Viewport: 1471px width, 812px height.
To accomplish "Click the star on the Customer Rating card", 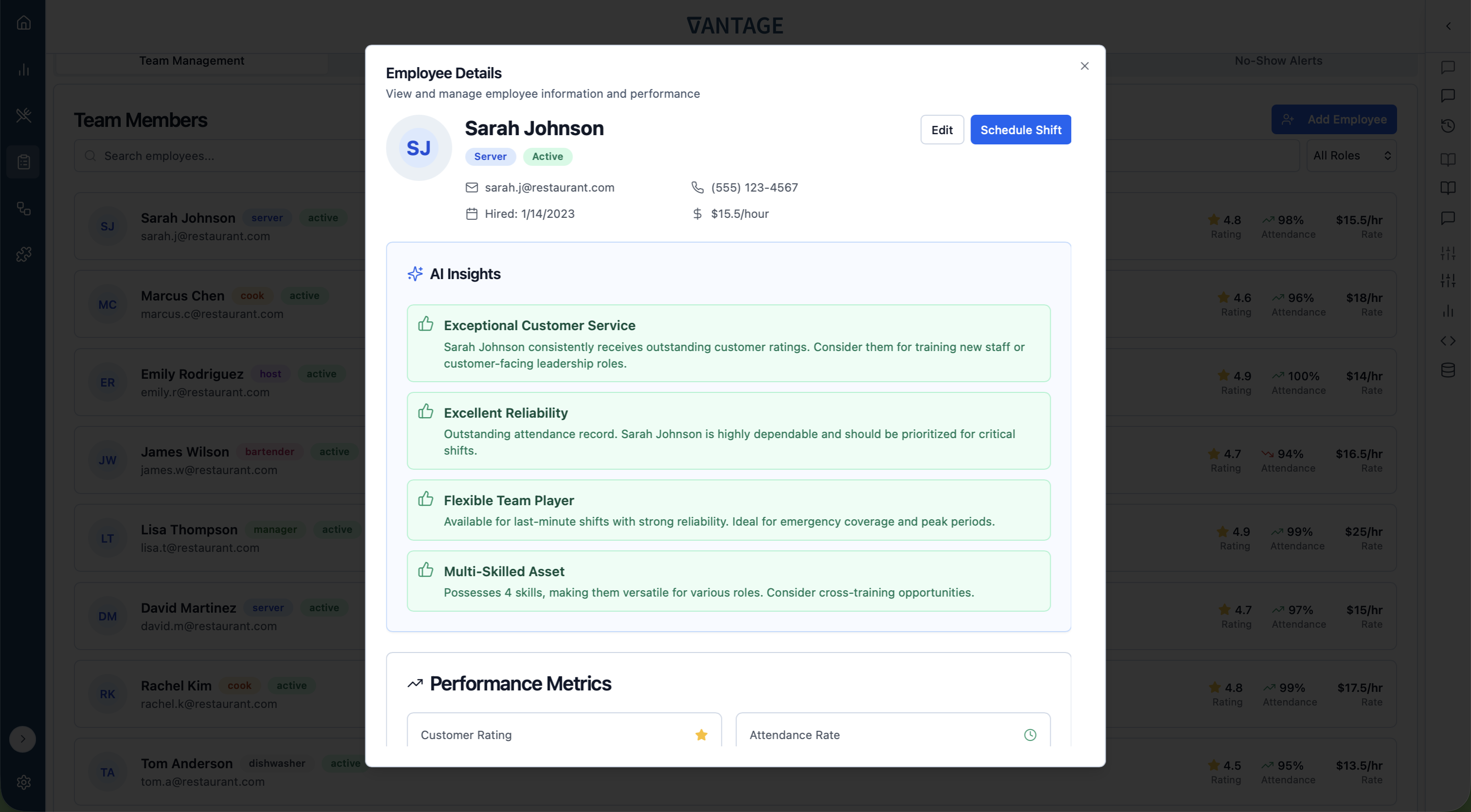I will click(701, 735).
